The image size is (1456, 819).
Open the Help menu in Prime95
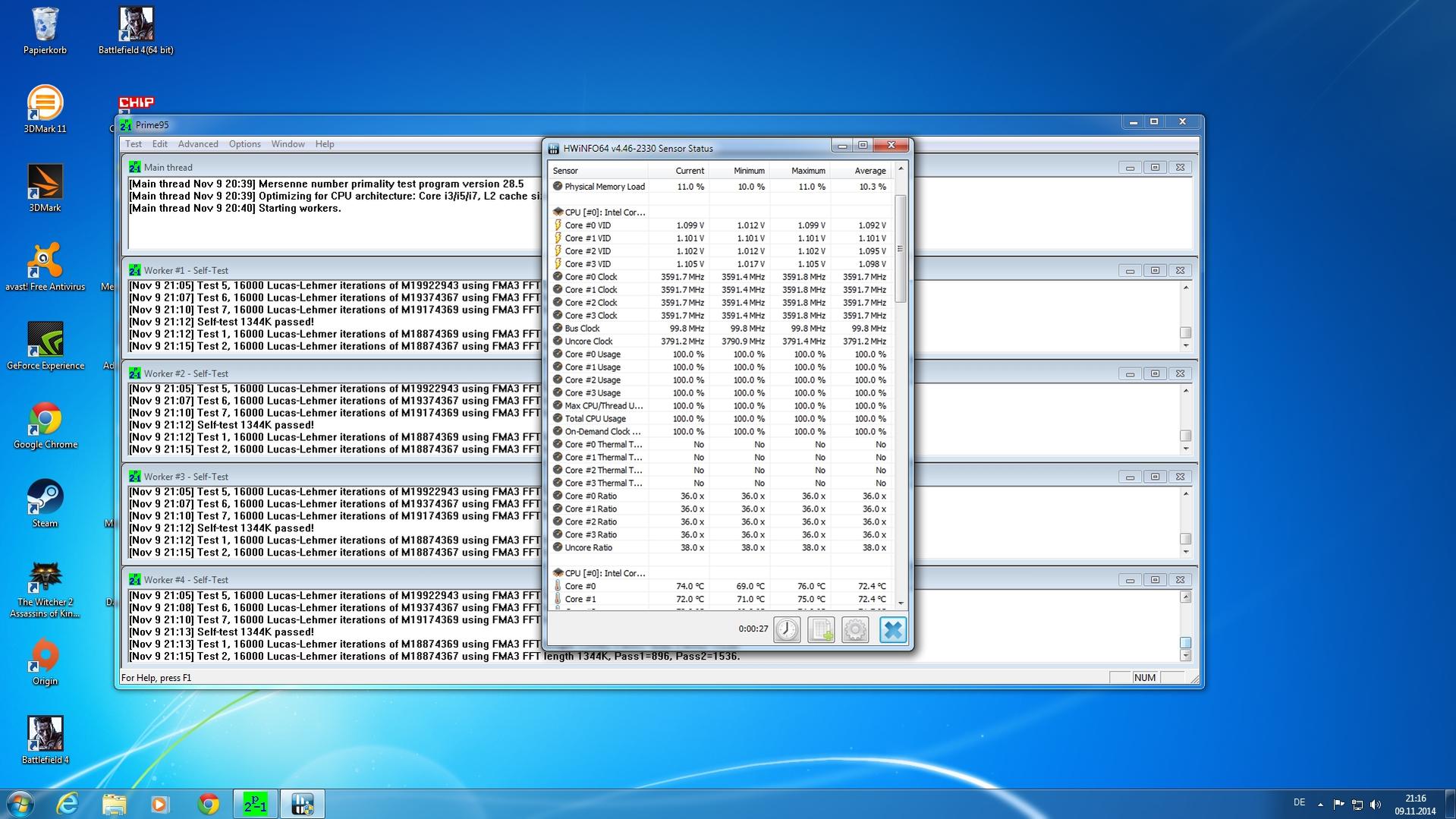pos(325,144)
